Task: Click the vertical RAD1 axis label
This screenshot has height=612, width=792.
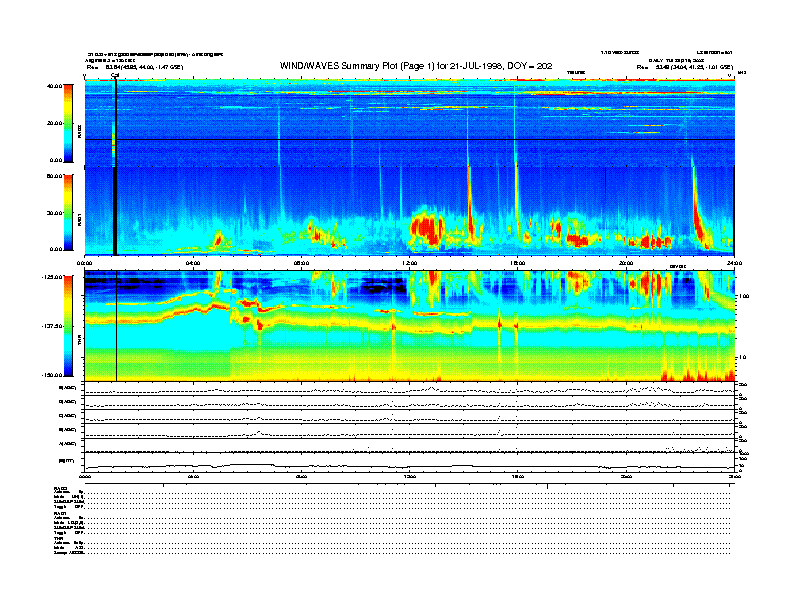Action: pyautogui.click(x=79, y=219)
